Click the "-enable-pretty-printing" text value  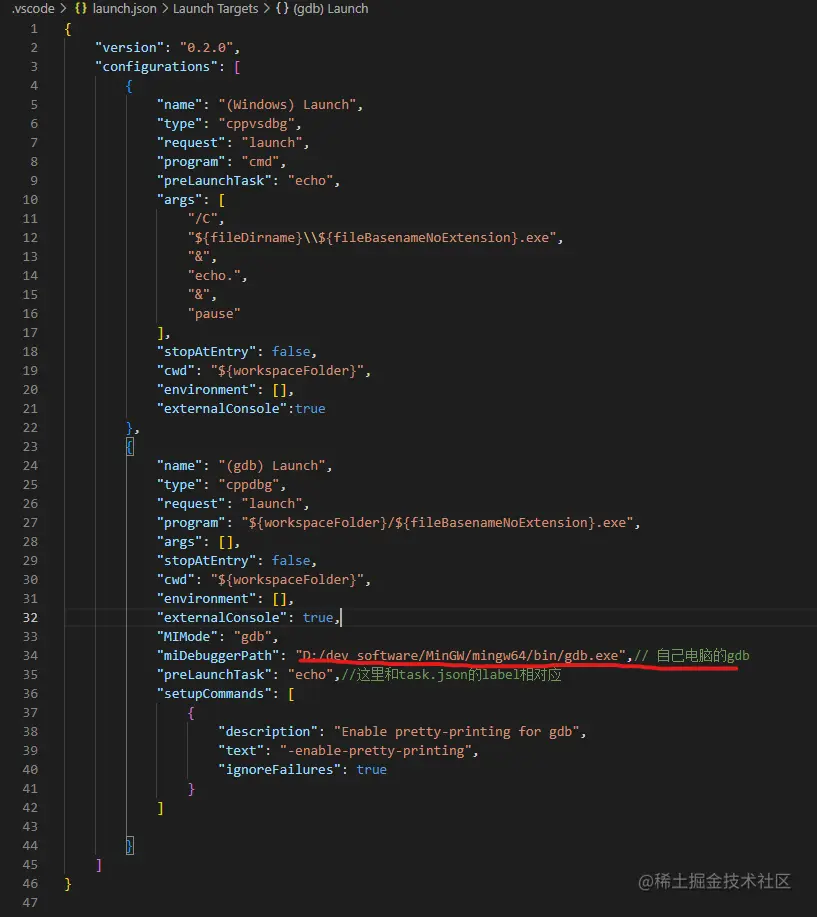375,751
